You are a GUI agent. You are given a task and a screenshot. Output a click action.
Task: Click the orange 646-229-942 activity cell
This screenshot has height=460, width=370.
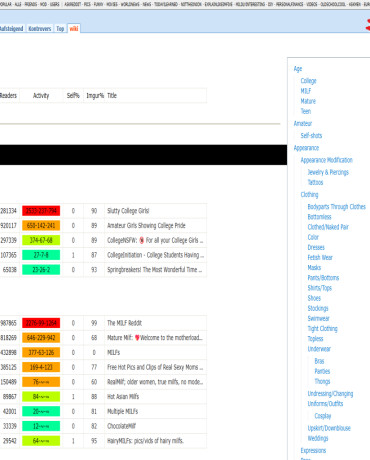[x=41, y=338]
